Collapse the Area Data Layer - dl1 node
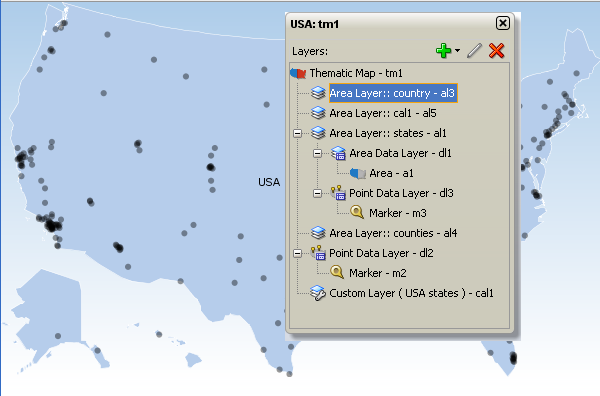This screenshot has height=396, width=600. coord(317,153)
